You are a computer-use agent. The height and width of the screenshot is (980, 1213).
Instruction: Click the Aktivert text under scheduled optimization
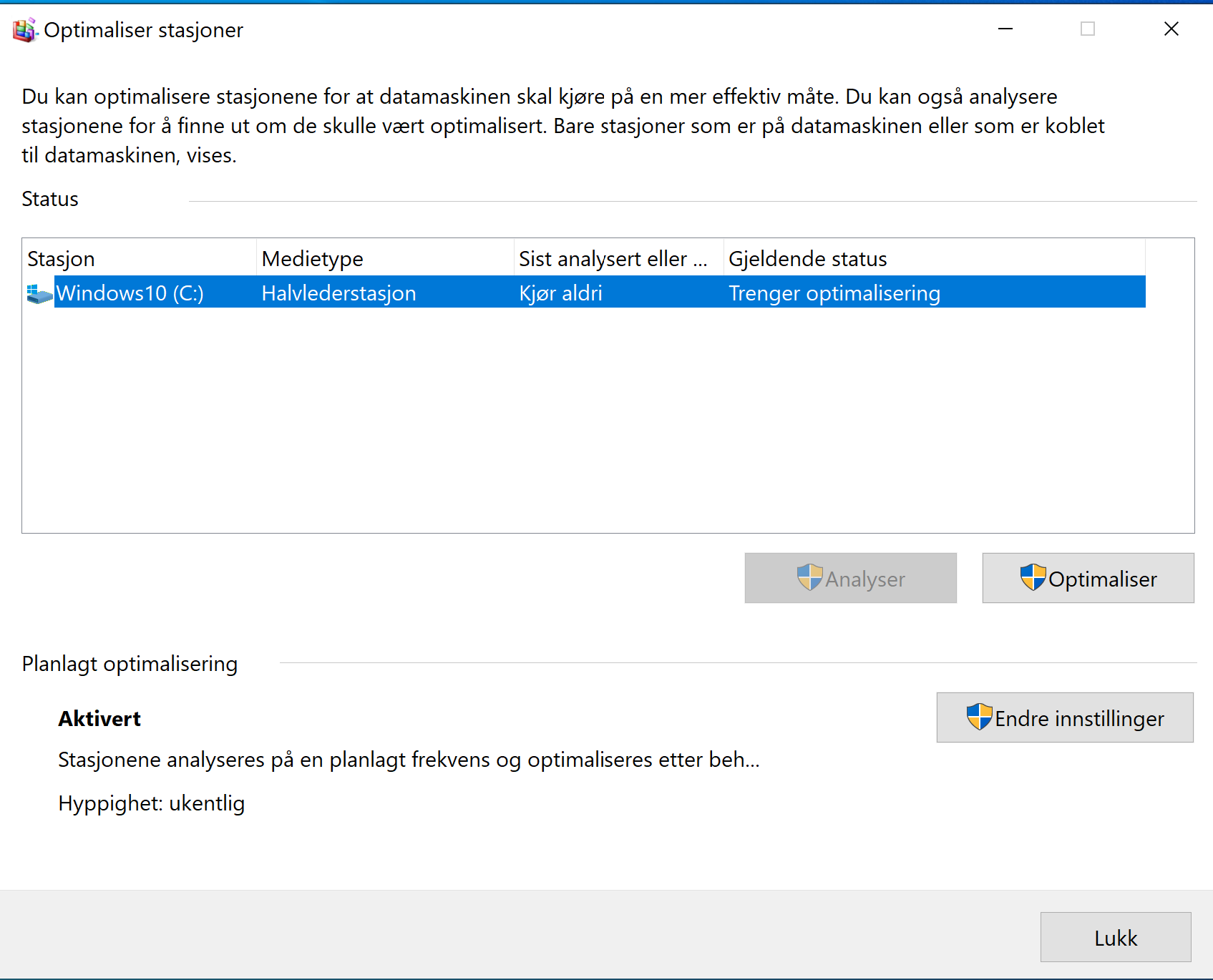pos(99,718)
